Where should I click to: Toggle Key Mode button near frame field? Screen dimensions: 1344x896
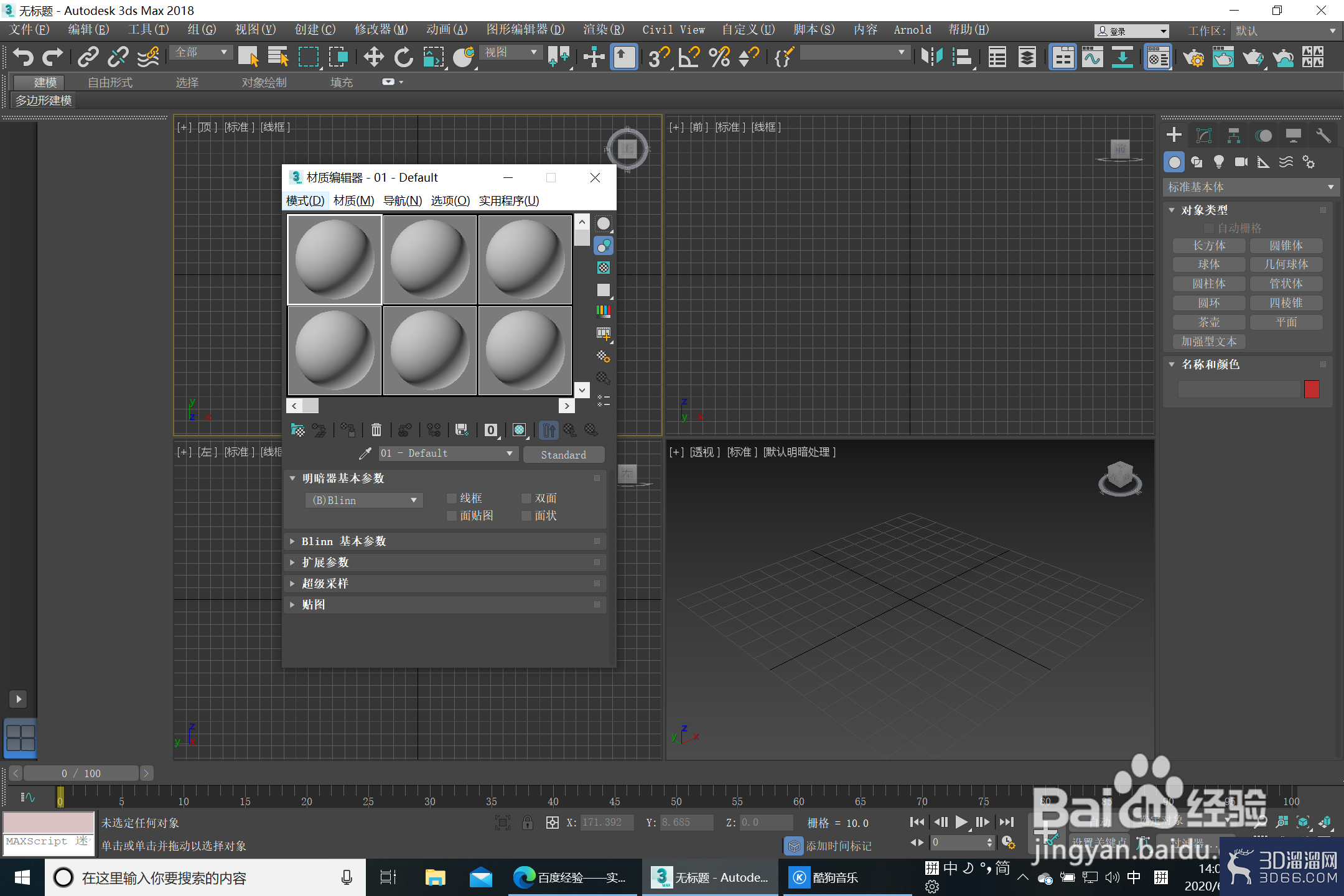click(917, 842)
